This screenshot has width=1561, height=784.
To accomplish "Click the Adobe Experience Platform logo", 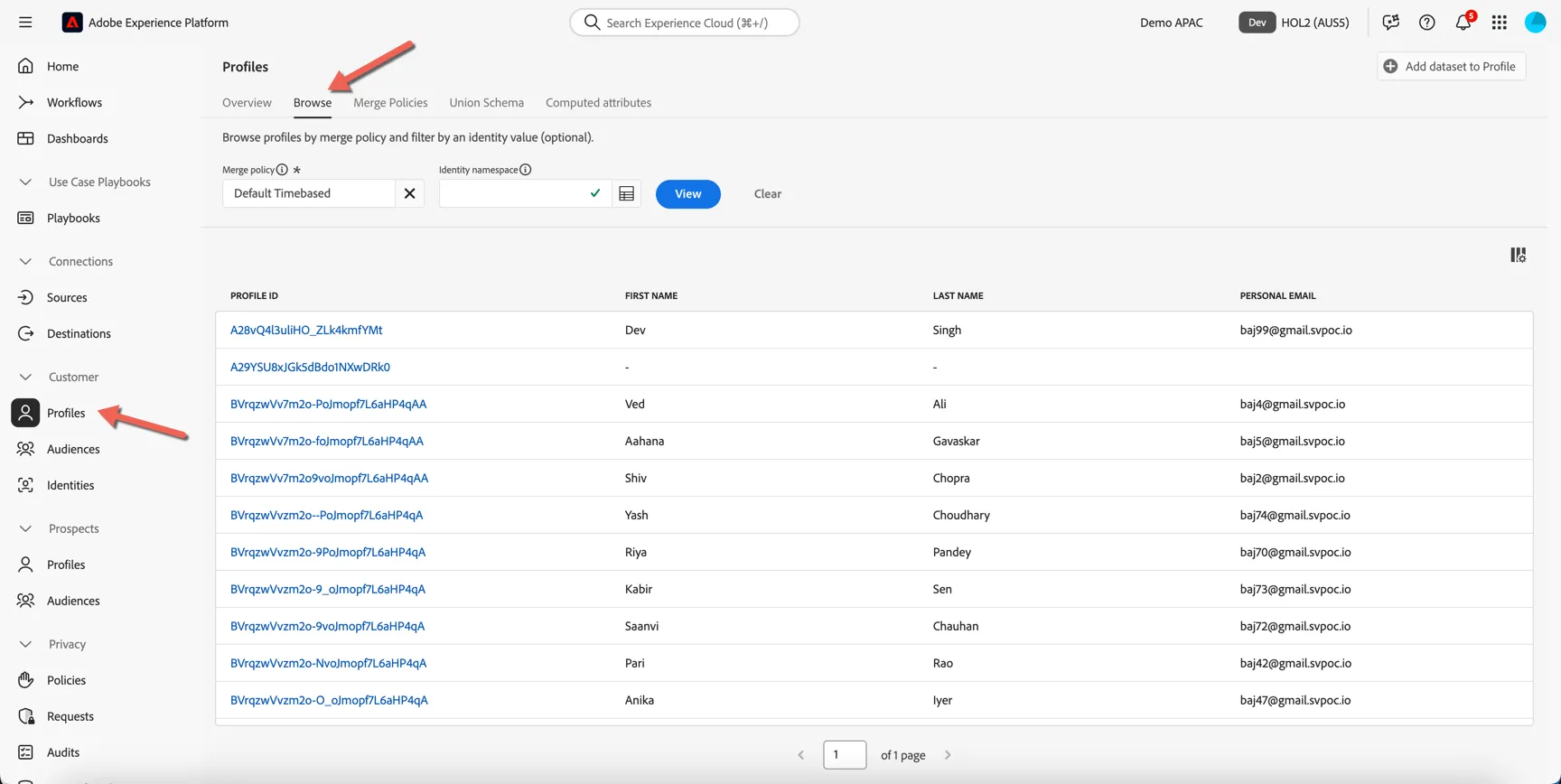I will coord(72,23).
